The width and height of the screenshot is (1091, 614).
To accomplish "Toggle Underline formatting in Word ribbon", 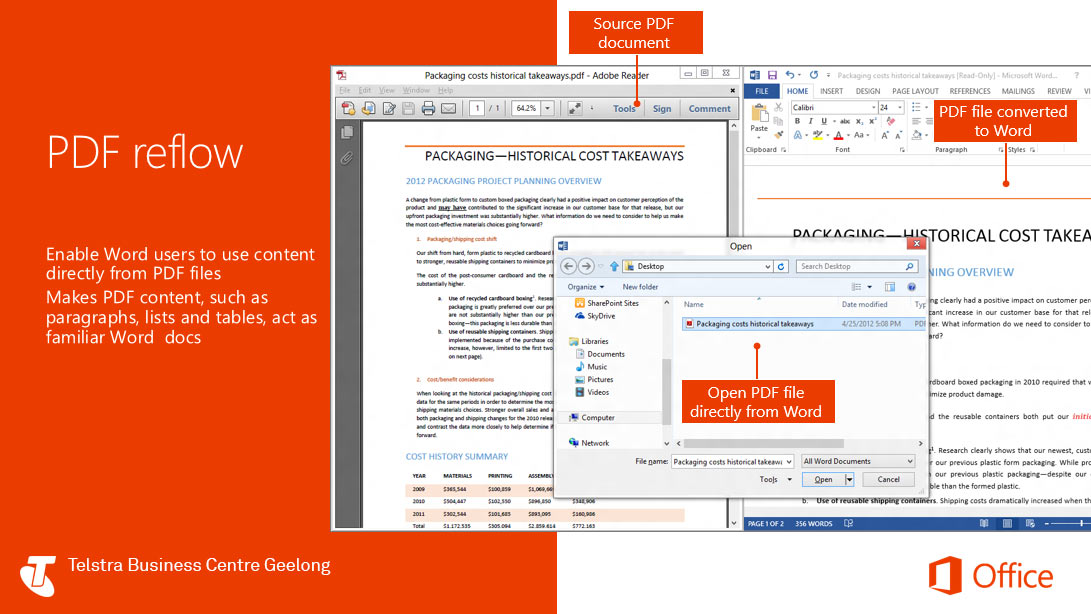I will click(825, 121).
